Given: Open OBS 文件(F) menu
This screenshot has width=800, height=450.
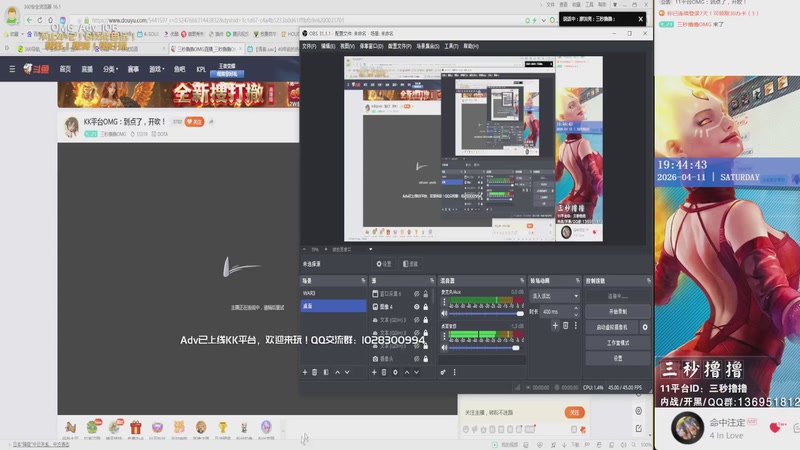Looking at the screenshot, I should [x=309, y=46].
